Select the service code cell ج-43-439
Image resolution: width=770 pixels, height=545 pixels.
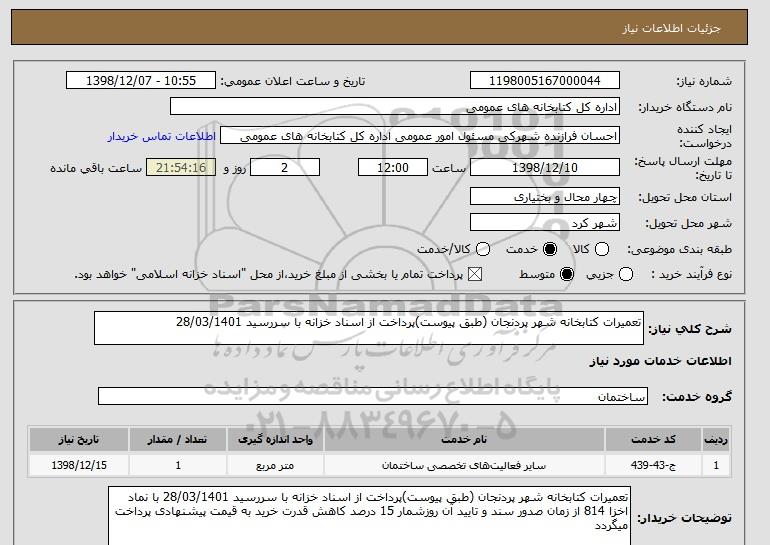coord(653,465)
